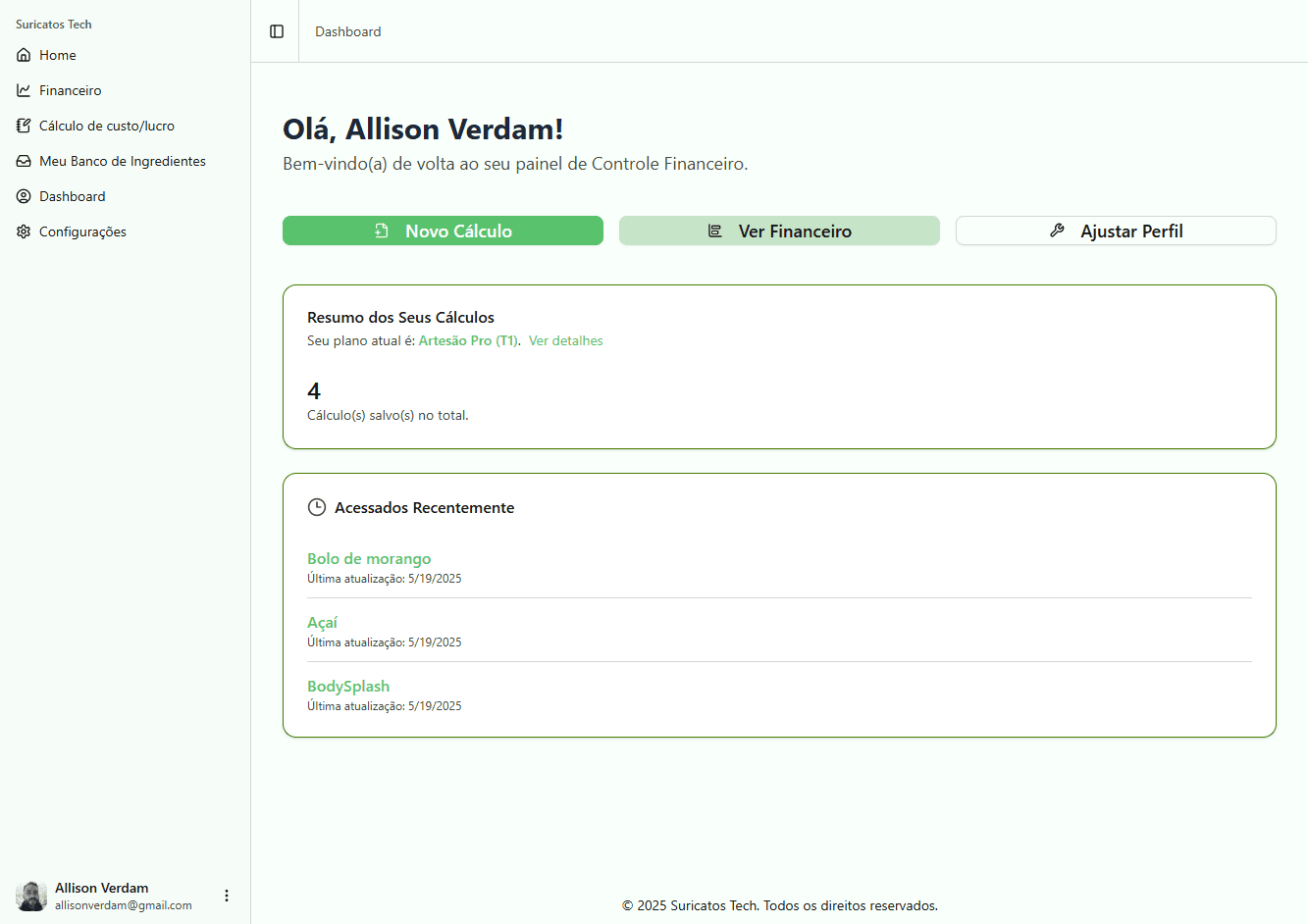Open the Bolo de morango calculation
1308x924 pixels.
(369, 558)
